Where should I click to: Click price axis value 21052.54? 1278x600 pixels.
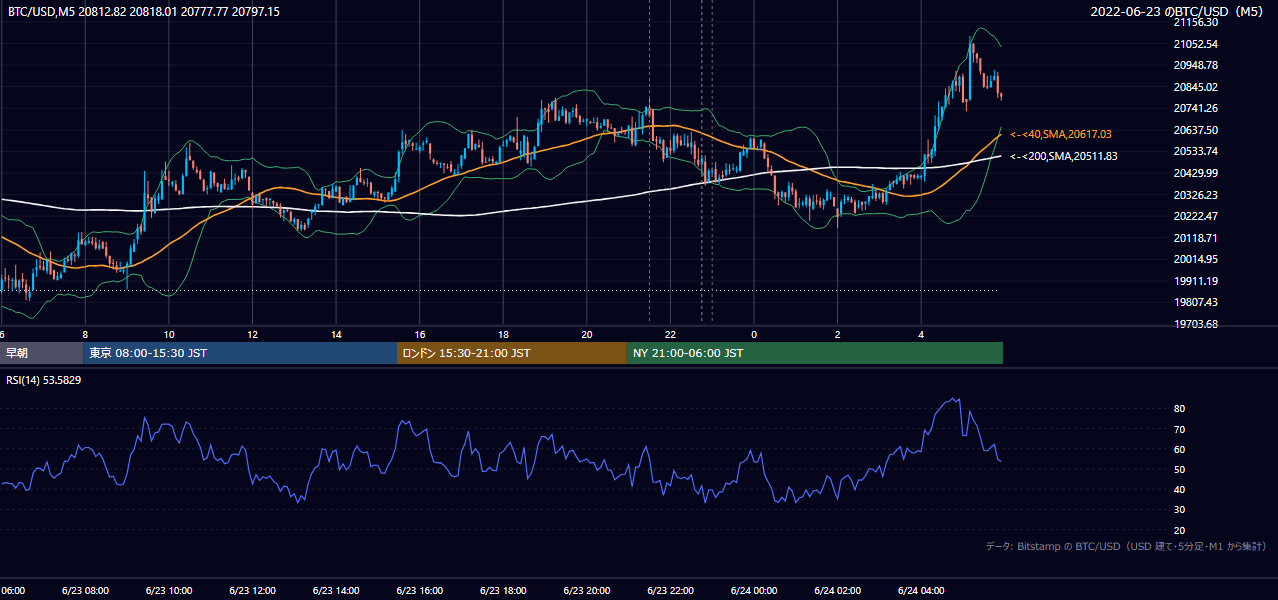tap(1195, 44)
